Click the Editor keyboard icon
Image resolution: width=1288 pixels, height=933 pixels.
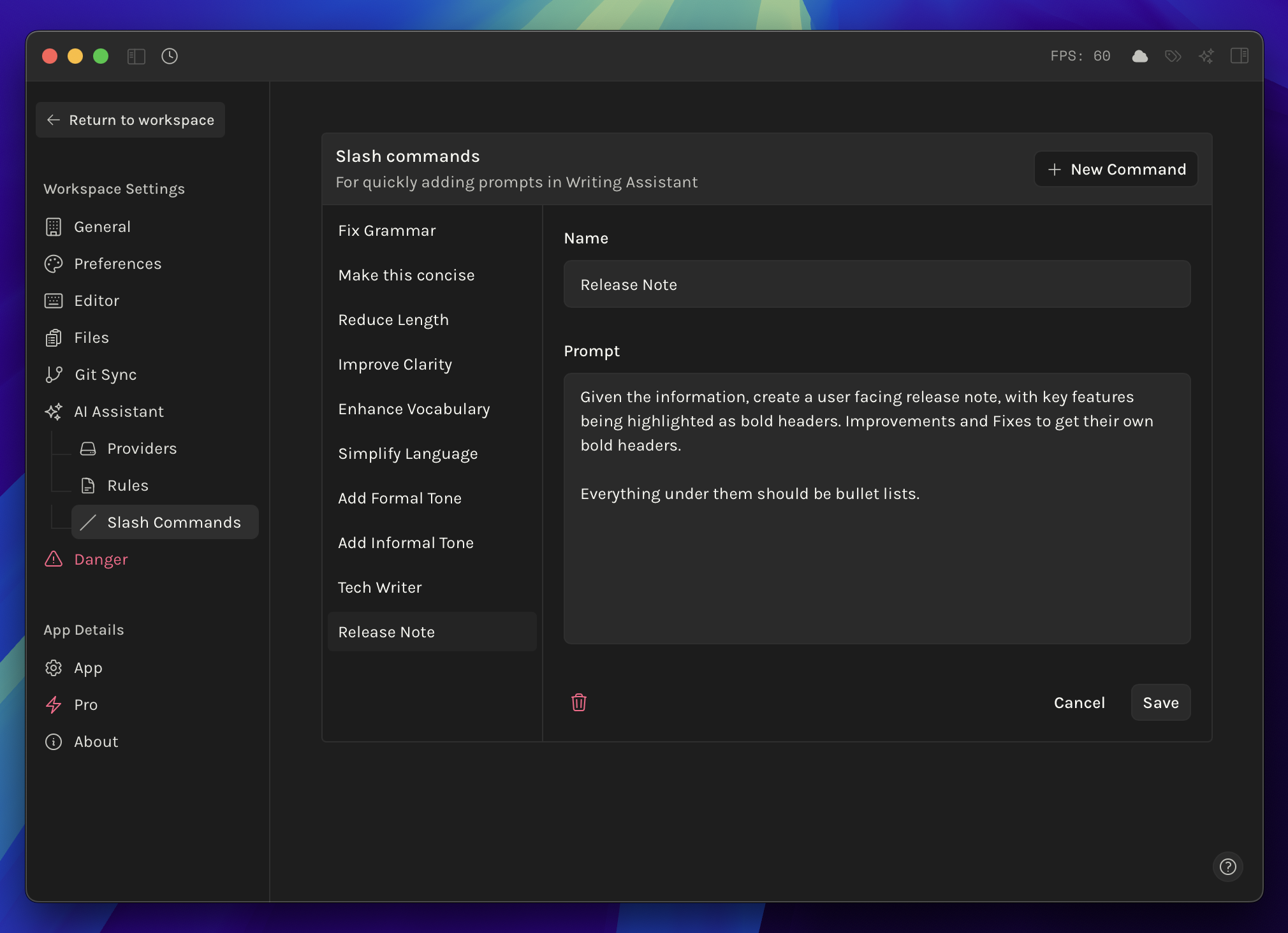tap(54, 301)
